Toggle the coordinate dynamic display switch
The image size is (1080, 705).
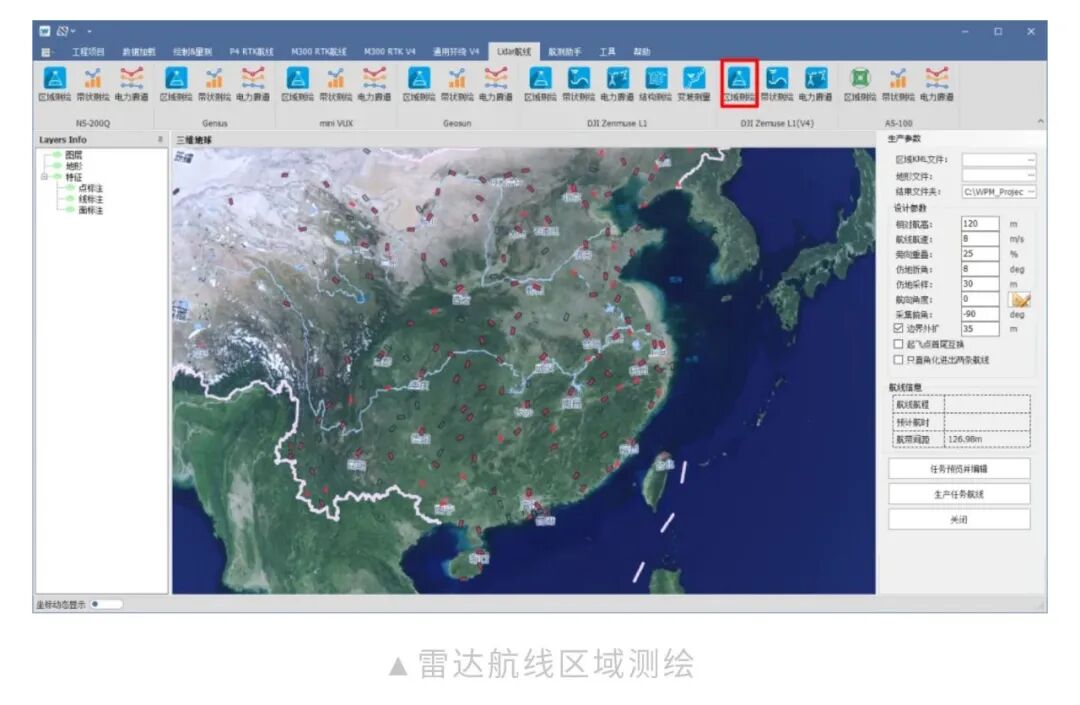pyautogui.click(x=106, y=604)
